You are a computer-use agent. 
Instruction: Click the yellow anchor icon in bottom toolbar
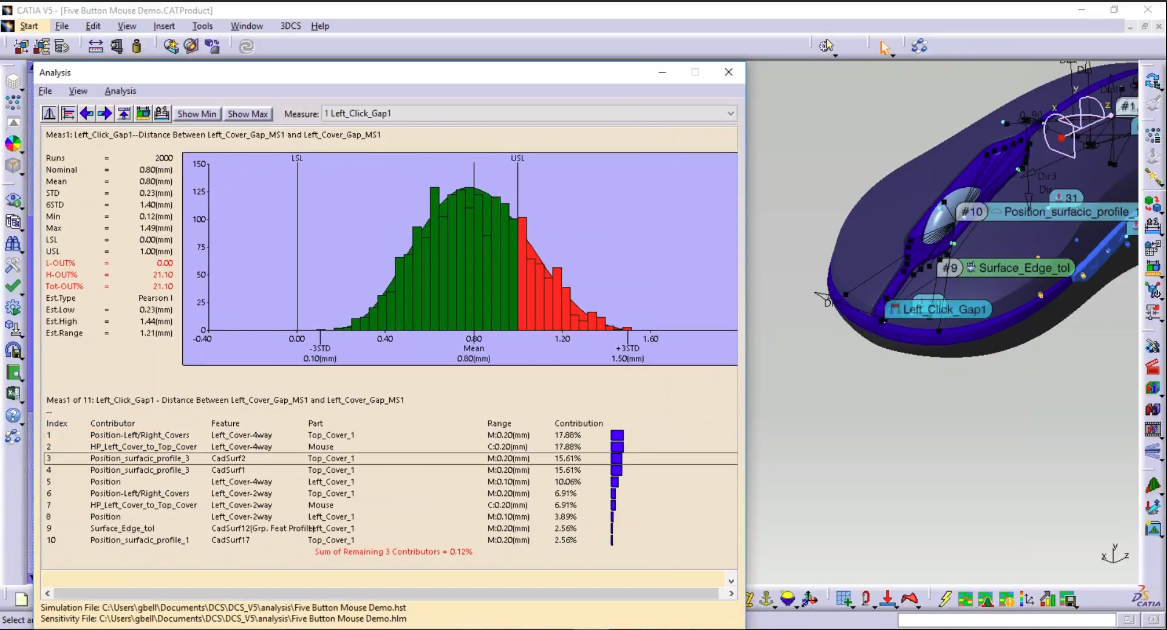[767, 598]
